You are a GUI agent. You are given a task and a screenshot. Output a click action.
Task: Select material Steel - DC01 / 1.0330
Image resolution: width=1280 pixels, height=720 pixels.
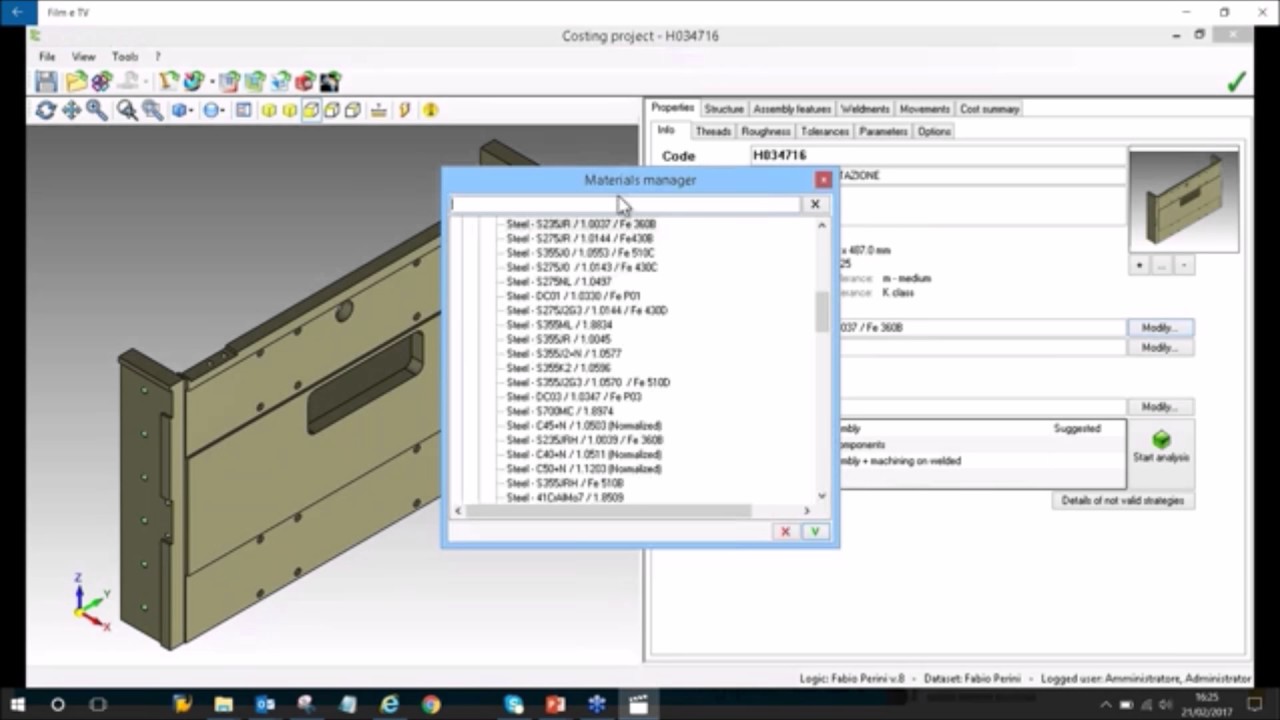(x=573, y=296)
